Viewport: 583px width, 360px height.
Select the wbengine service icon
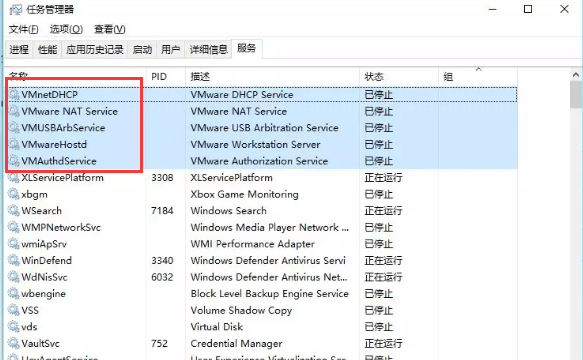pyautogui.click(x=14, y=293)
